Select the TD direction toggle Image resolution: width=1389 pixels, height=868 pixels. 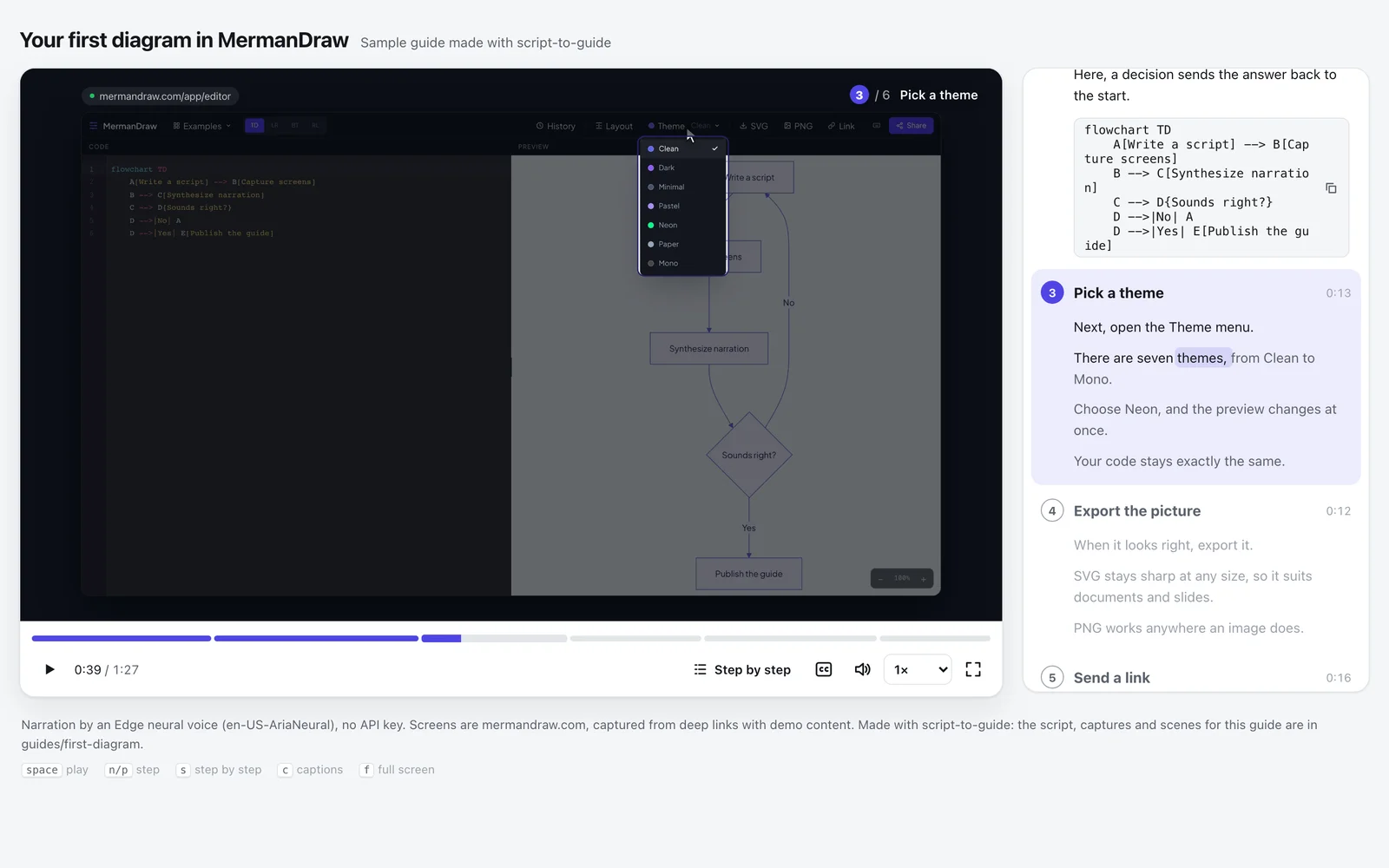[254, 126]
